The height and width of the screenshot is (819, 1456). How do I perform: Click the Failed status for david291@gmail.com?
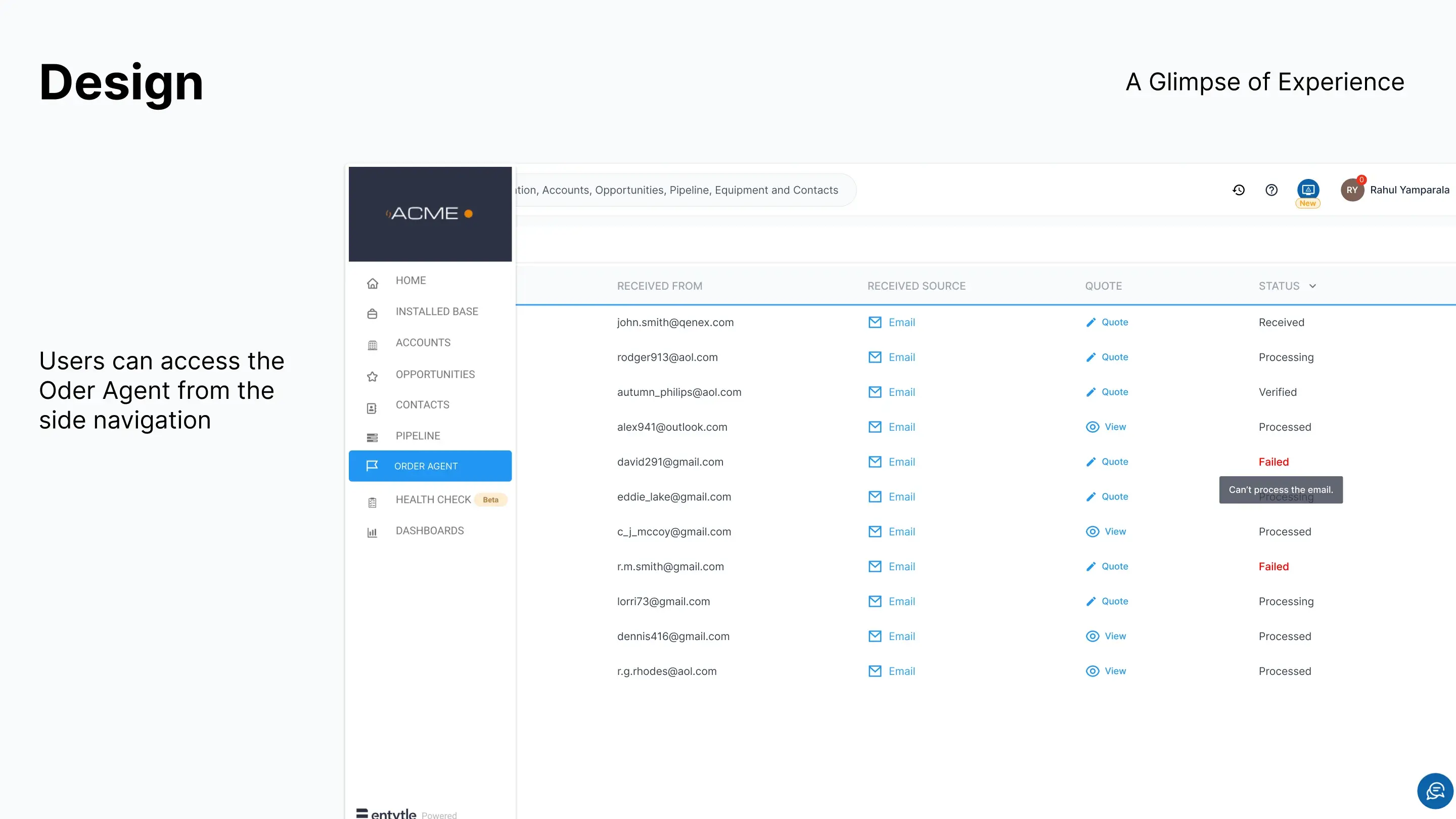click(1273, 462)
